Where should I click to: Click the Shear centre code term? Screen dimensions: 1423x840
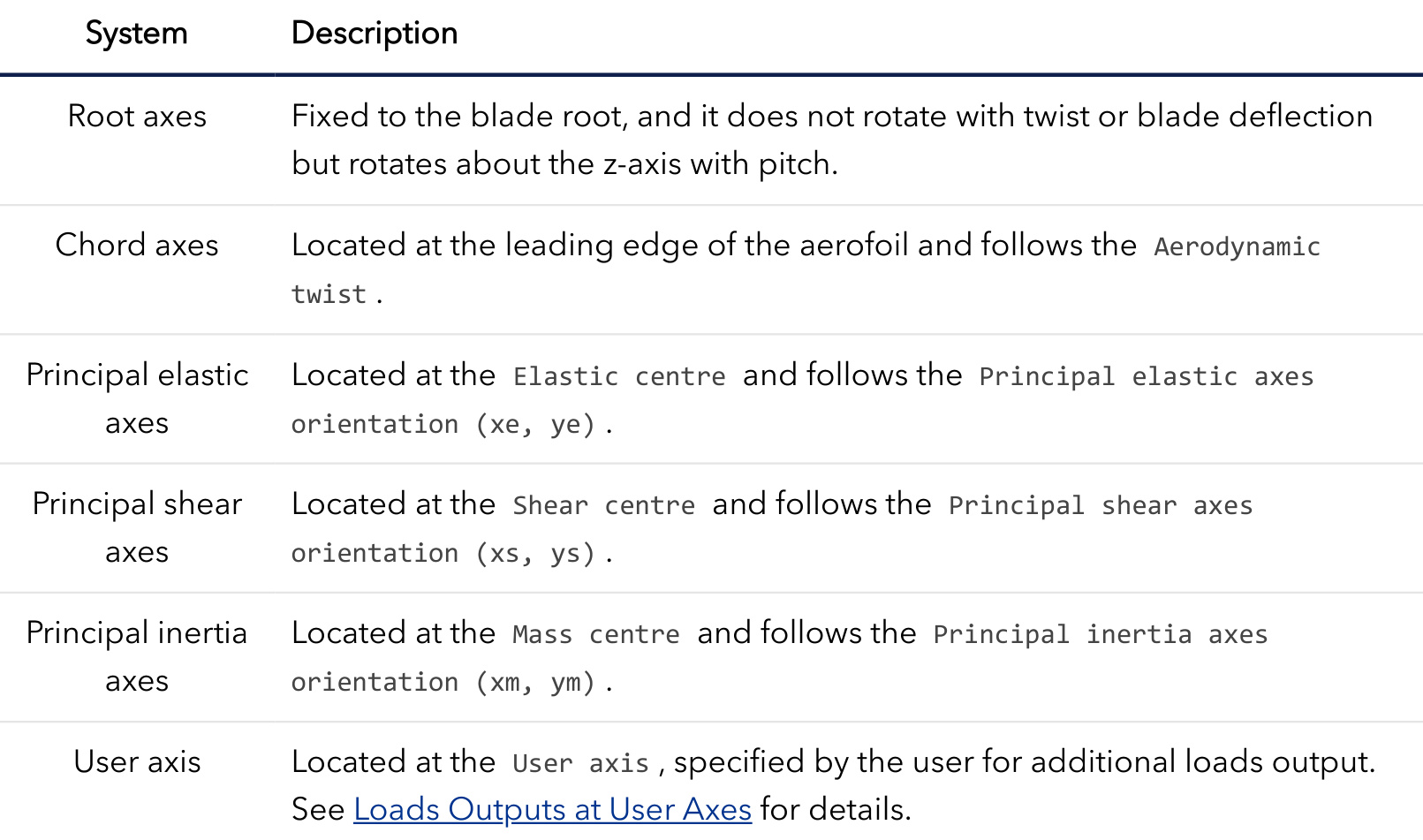coord(603,505)
